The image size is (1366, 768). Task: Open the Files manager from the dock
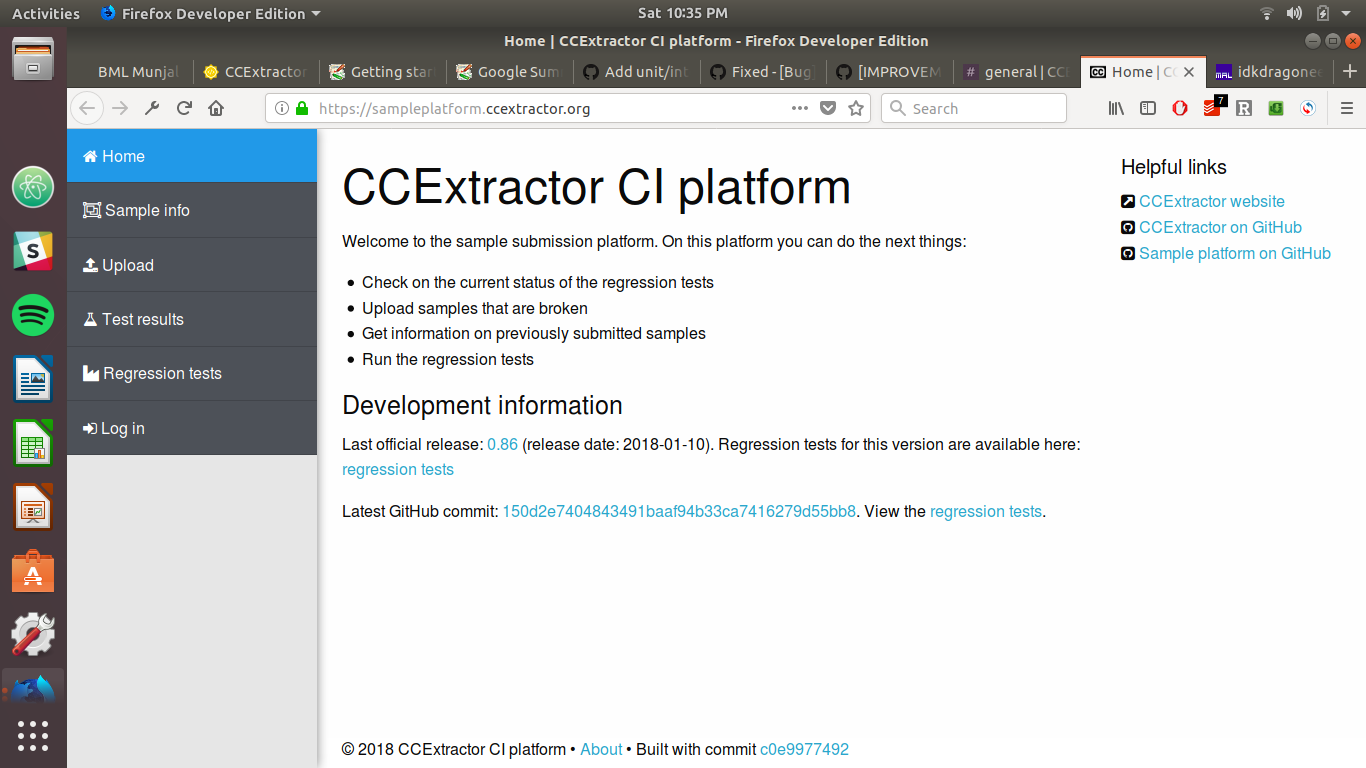(x=33, y=60)
